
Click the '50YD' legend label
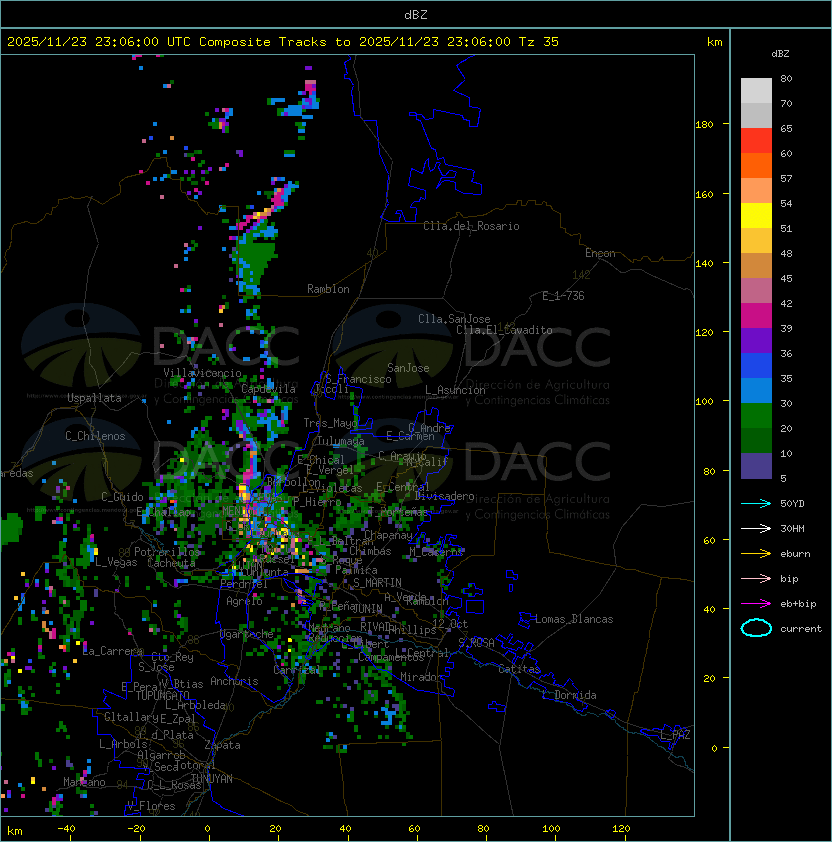[792, 504]
